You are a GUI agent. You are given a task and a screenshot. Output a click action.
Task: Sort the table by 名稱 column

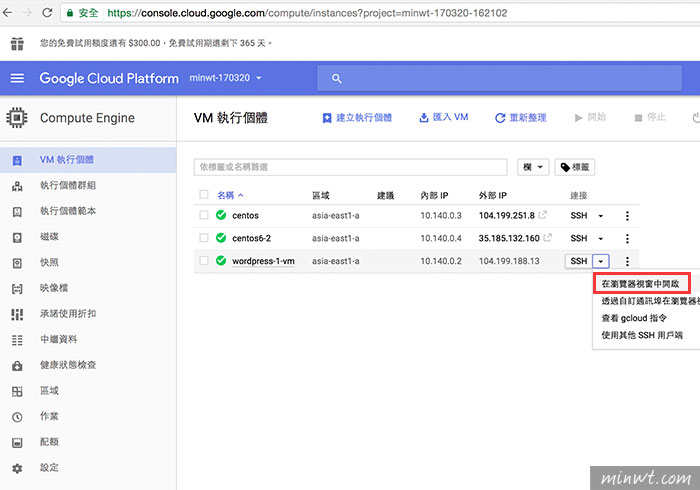point(230,195)
